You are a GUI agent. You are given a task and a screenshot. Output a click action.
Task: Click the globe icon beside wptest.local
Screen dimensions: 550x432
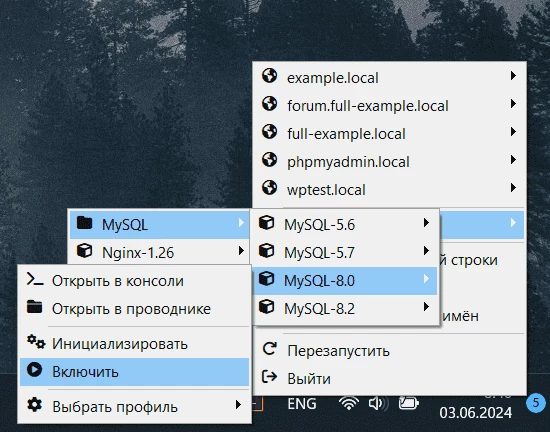pos(269,188)
